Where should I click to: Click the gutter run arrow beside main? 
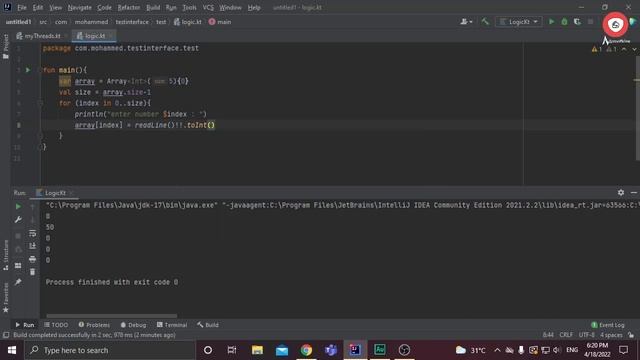tap(28, 70)
